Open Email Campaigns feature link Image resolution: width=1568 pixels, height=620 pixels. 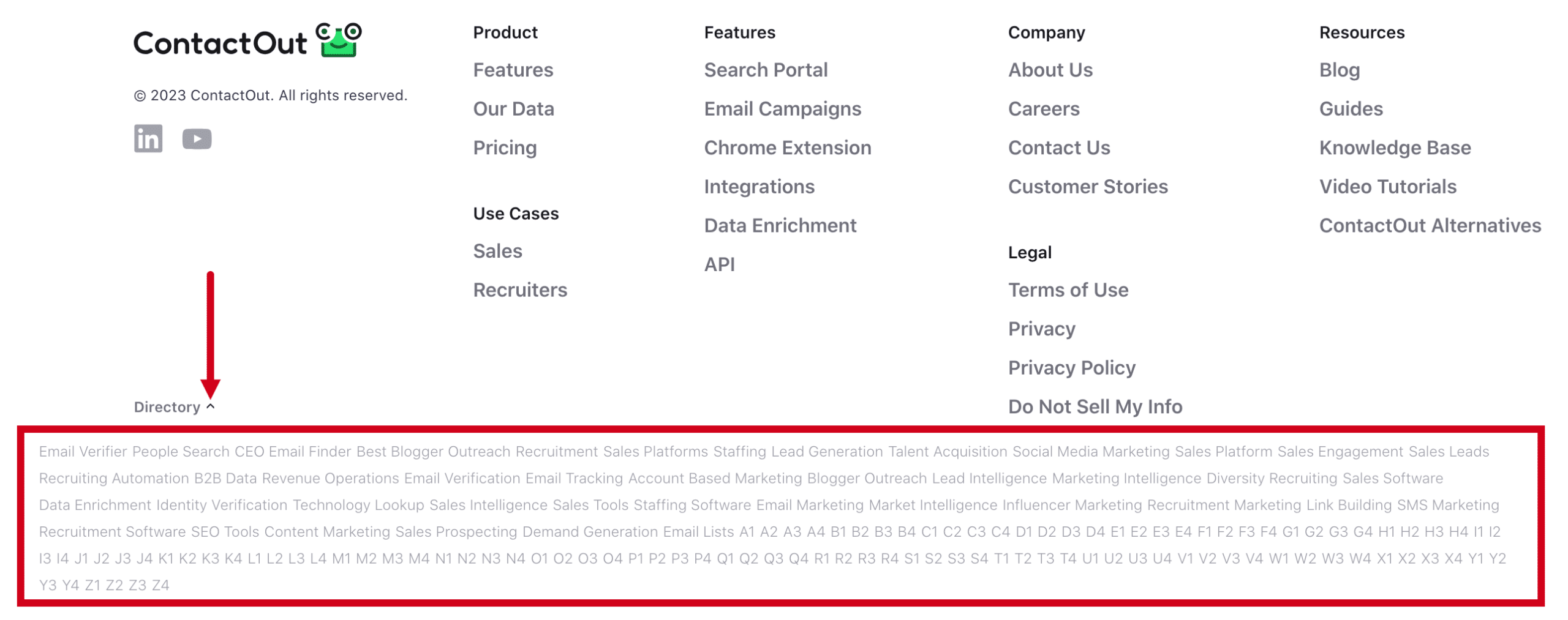782,109
